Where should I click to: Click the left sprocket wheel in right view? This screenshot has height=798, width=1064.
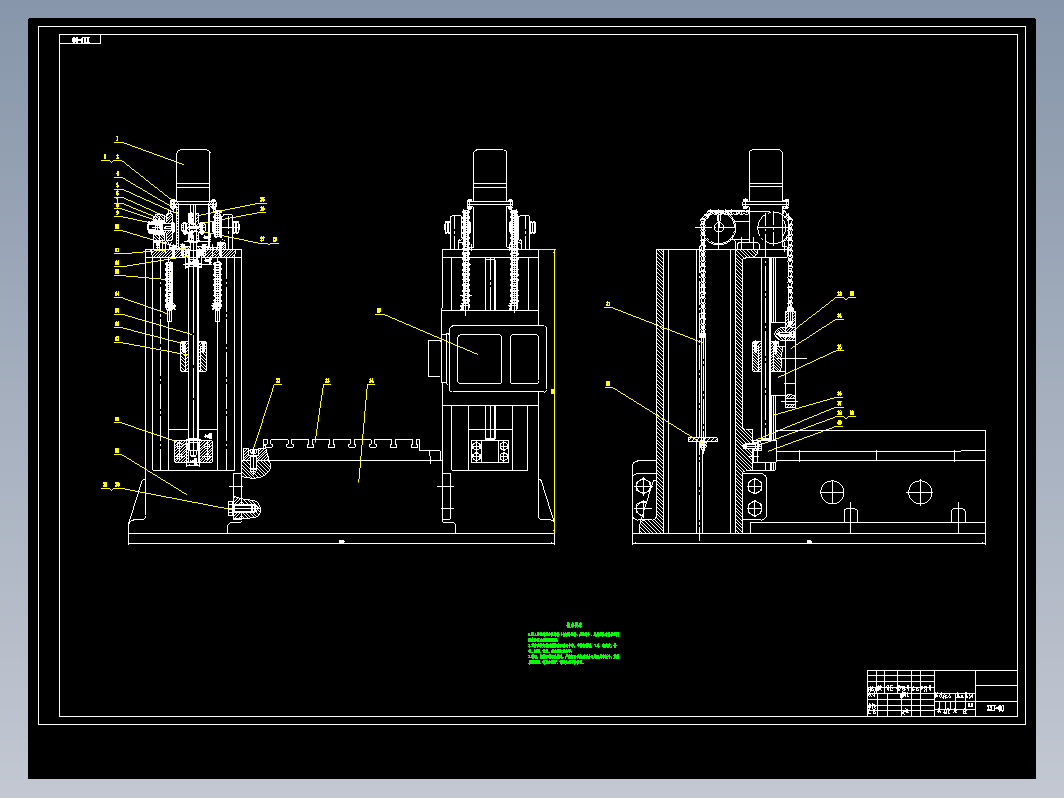pos(719,227)
